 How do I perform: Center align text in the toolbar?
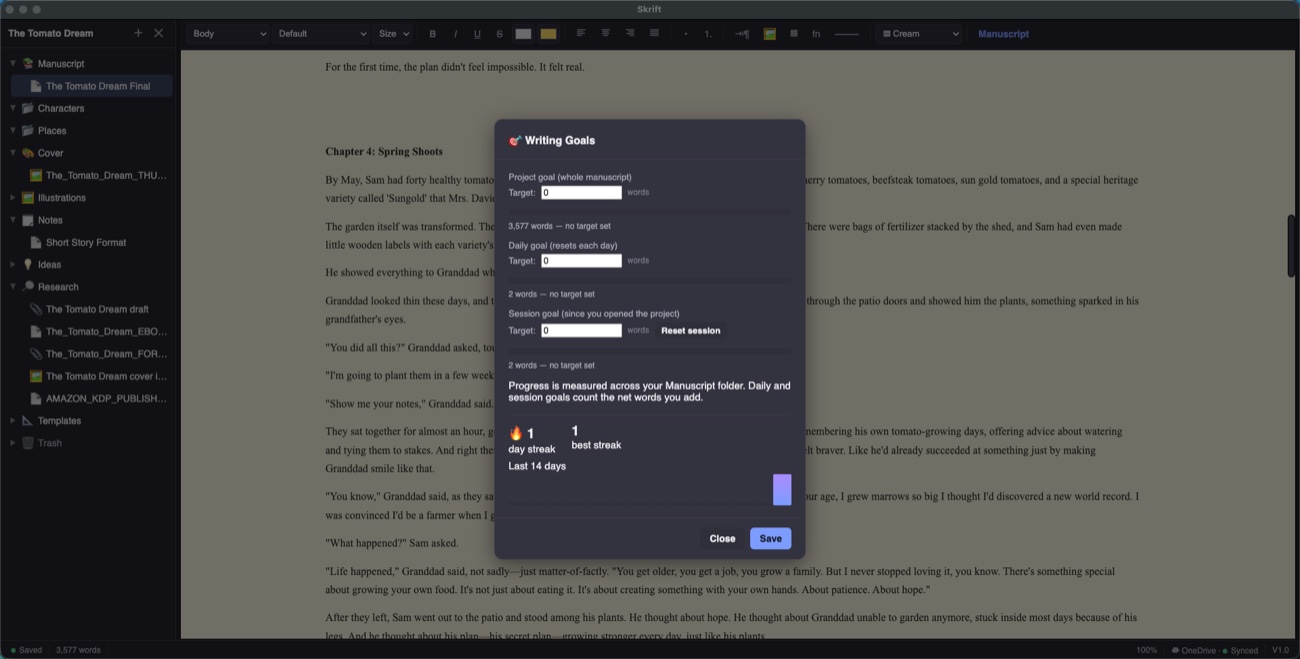point(605,33)
